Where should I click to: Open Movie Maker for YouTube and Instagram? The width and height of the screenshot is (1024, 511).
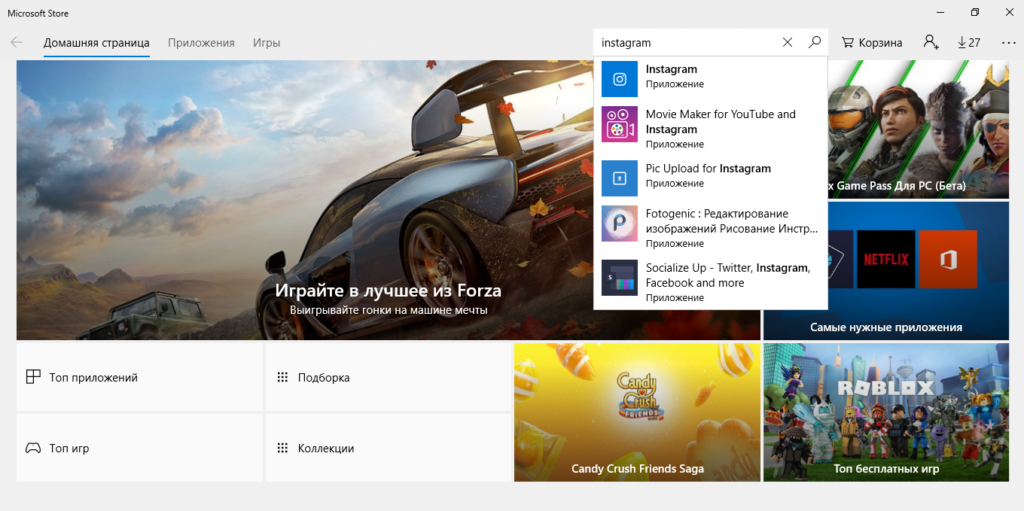721,122
